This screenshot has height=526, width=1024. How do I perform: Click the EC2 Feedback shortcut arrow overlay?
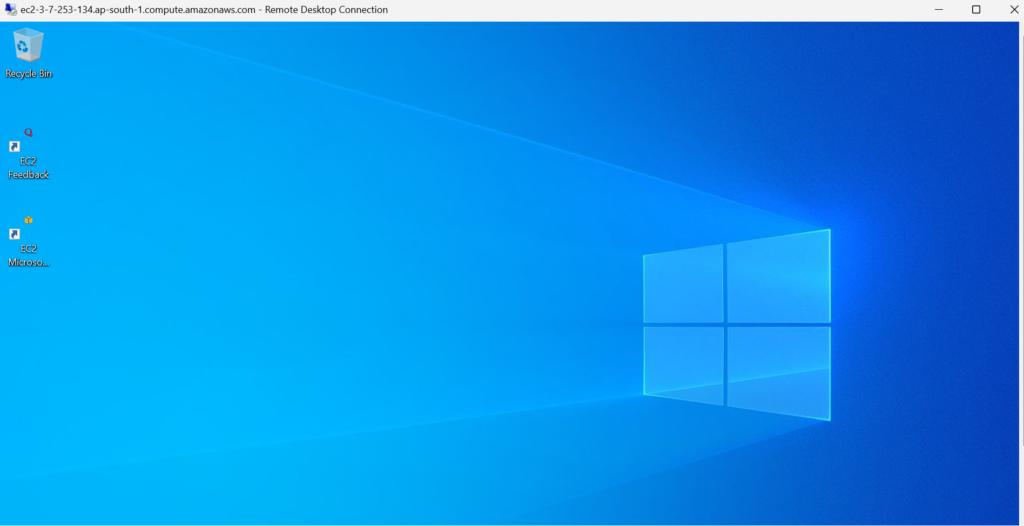[x=15, y=147]
